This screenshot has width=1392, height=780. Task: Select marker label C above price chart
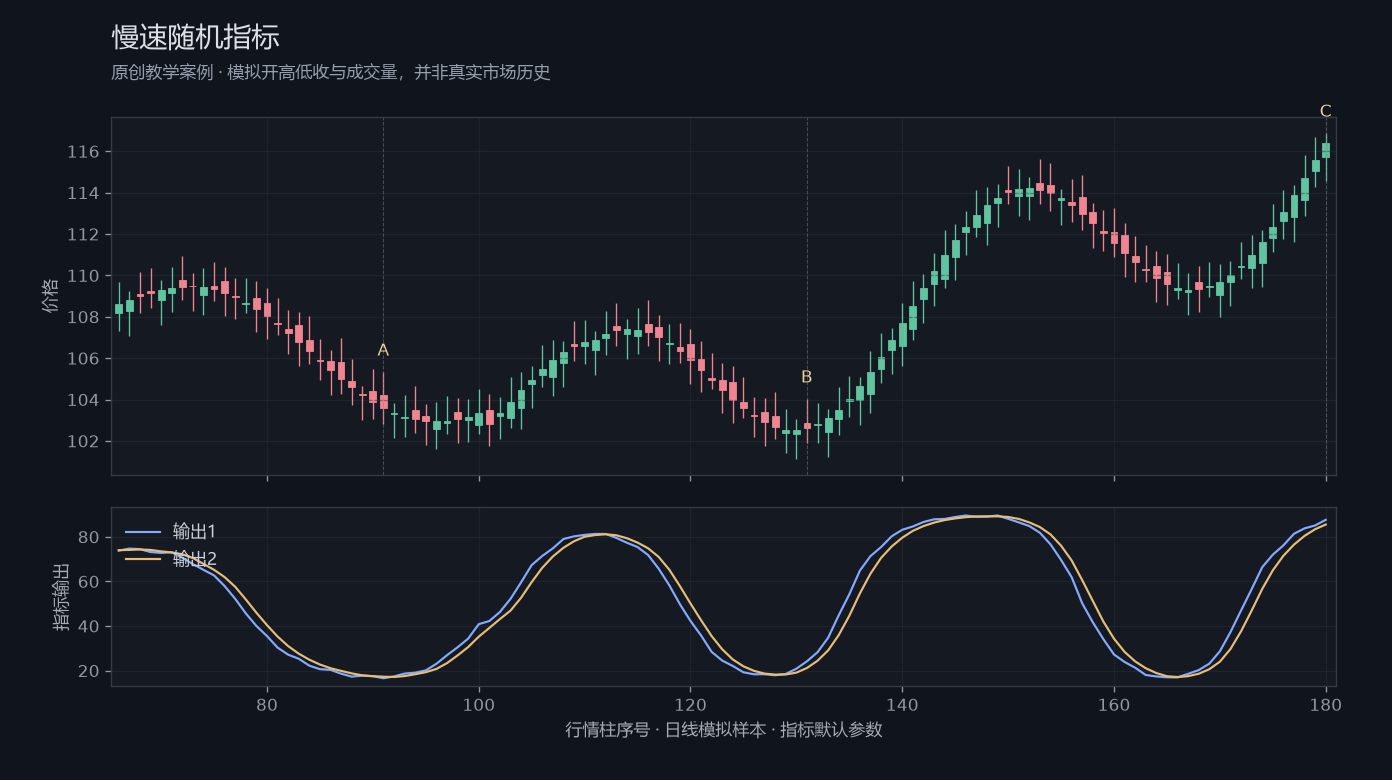tap(1326, 111)
